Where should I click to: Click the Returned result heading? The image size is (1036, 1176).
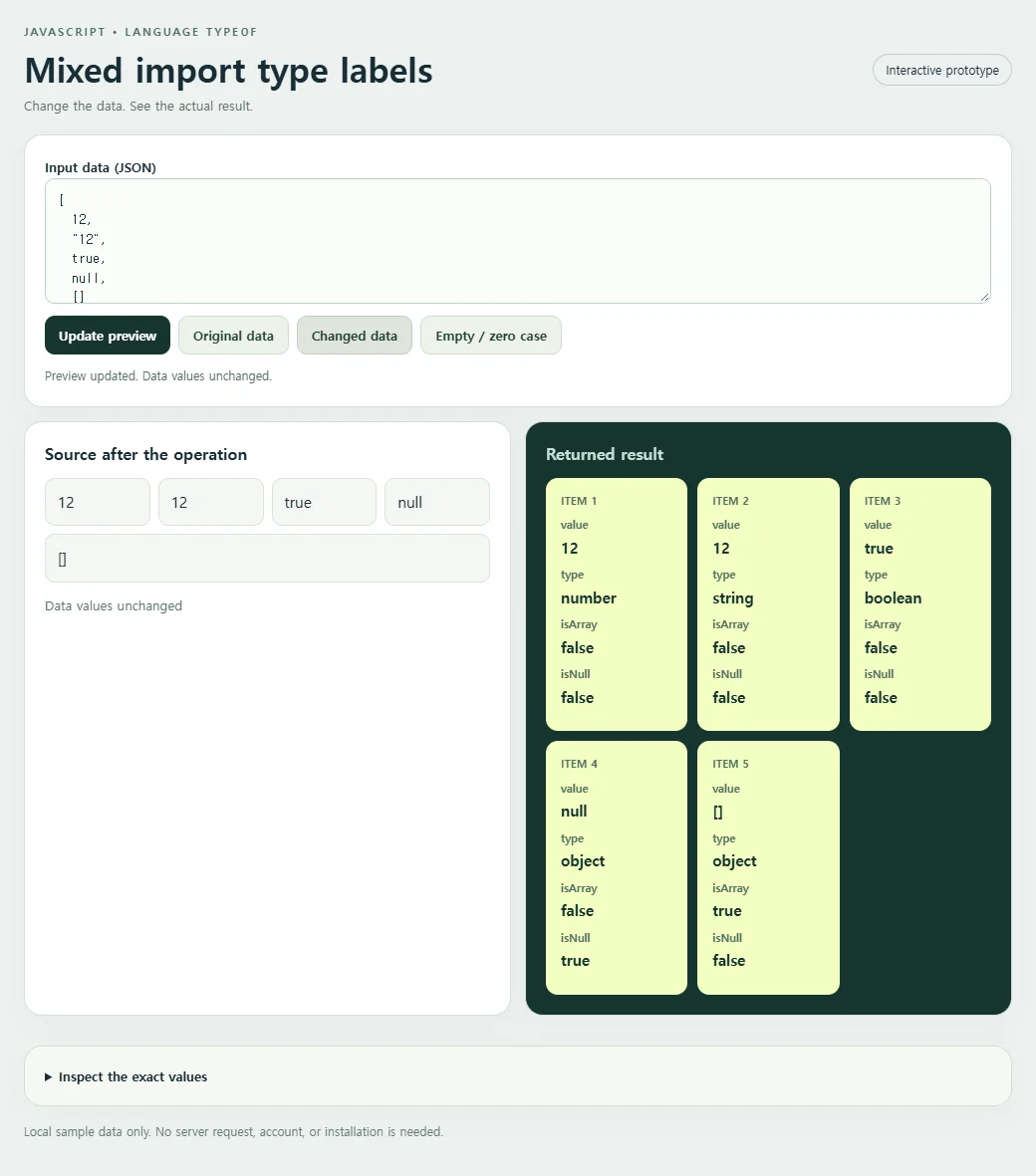605,454
